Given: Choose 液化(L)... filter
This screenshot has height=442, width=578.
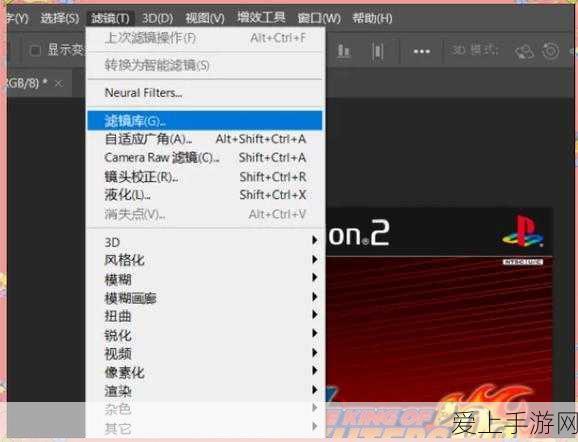Looking at the screenshot, I should click(x=205, y=195).
